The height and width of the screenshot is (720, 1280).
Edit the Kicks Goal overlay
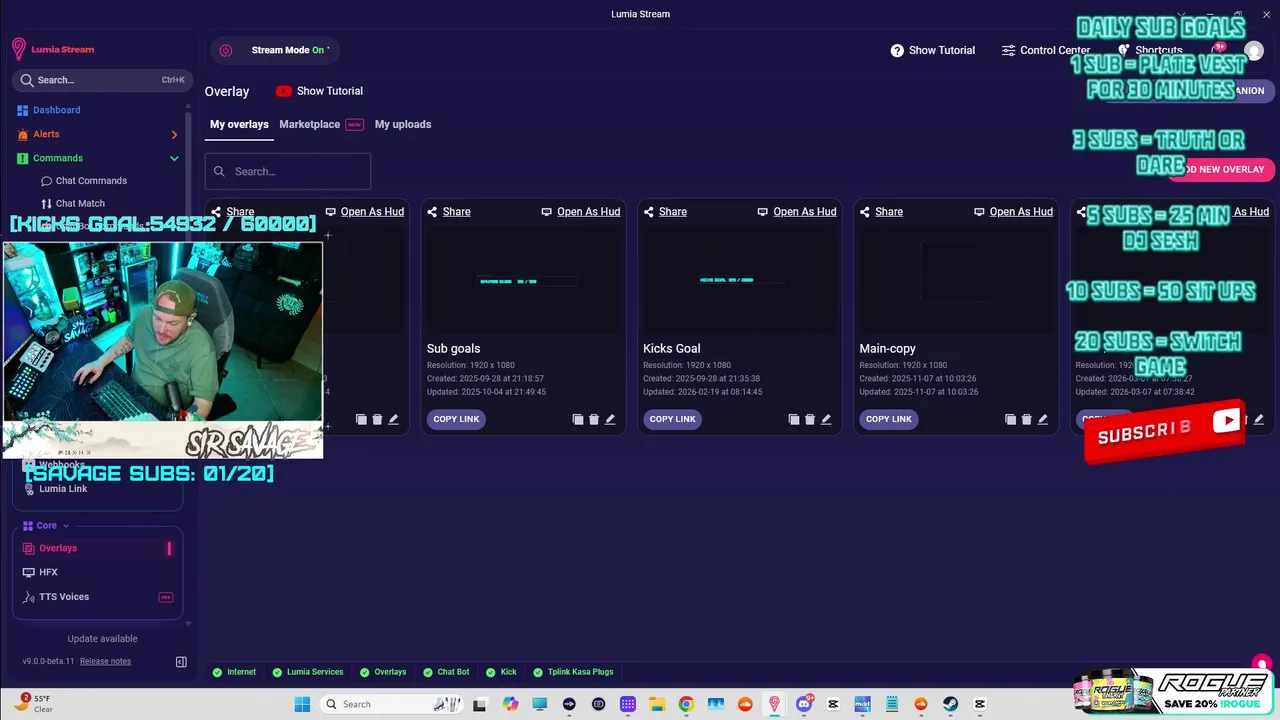click(826, 419)
